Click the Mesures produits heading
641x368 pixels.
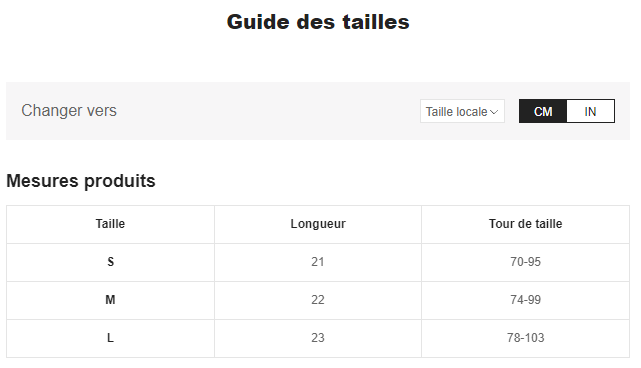tap(81, 181)
